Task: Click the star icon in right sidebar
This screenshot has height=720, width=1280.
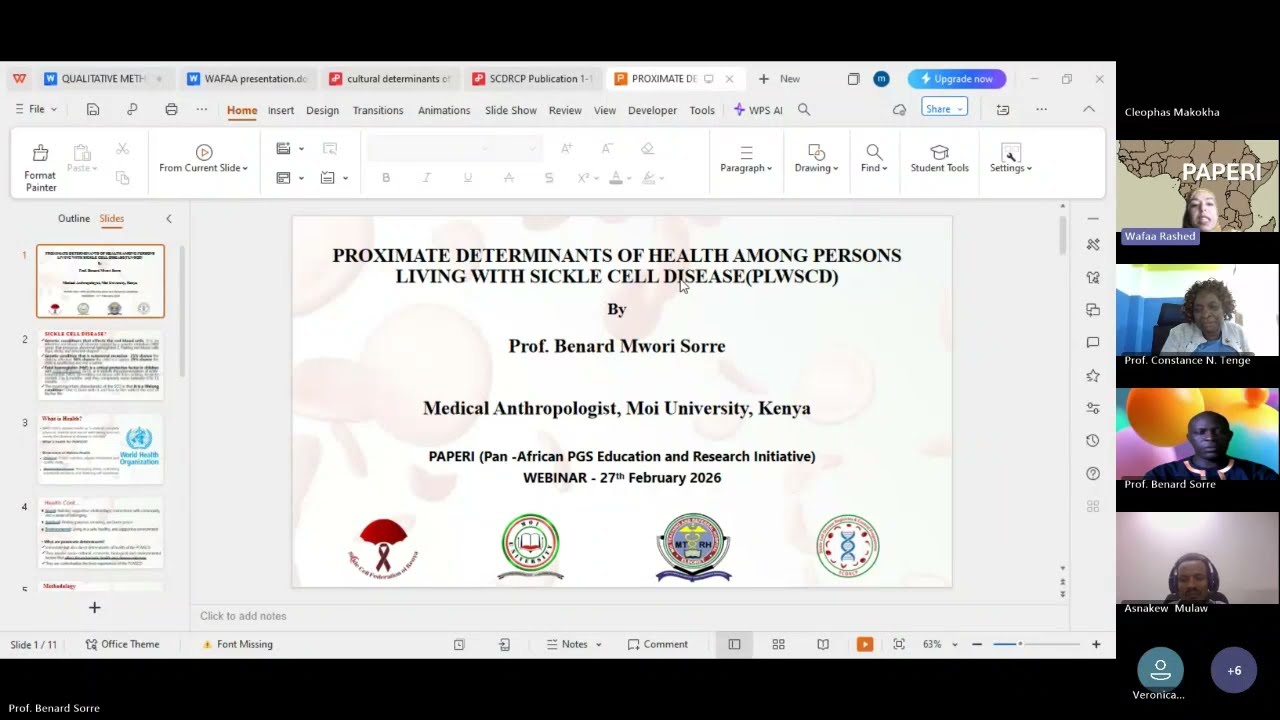Action: click(x=1093, y=376)
